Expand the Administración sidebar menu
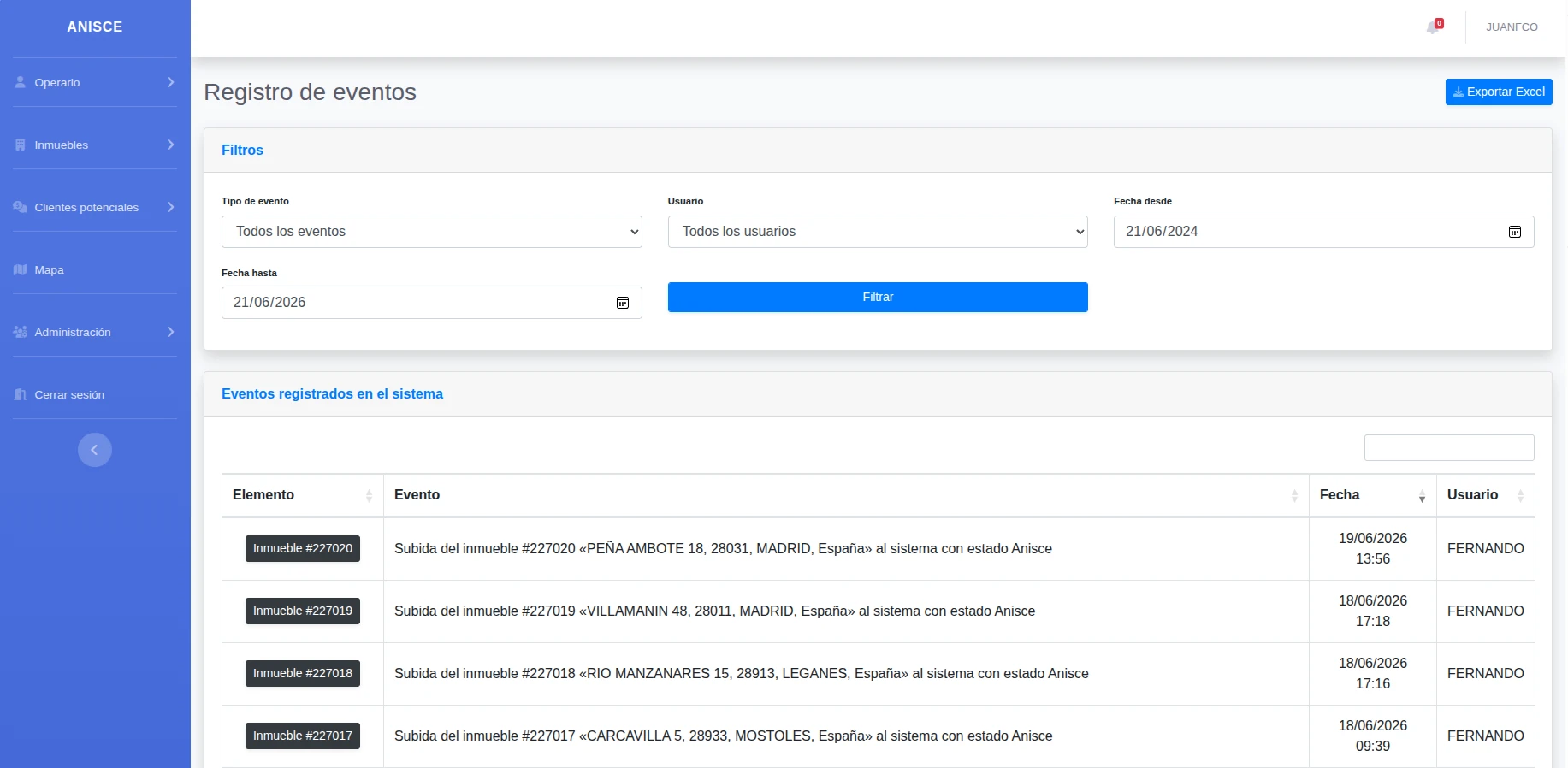The height and width of the screenshot is (768, 1568). pos(95,332)
